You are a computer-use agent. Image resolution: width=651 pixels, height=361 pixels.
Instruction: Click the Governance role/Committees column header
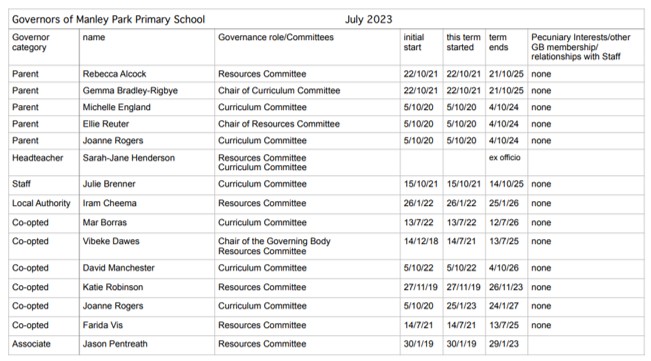tap(276, 37)
